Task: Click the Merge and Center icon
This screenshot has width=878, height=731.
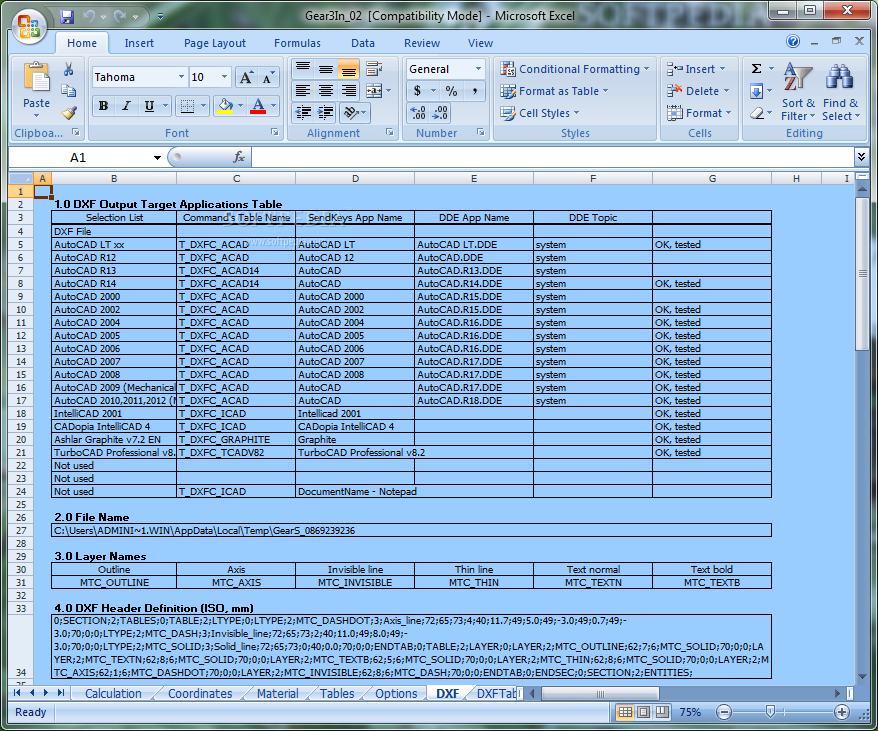Action: click(373, 91)
